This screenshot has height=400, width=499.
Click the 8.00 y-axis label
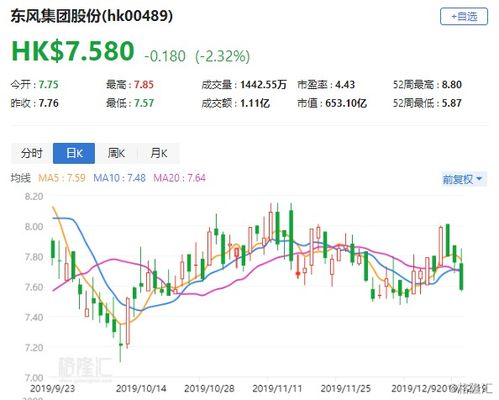click(x=34, y=227)
